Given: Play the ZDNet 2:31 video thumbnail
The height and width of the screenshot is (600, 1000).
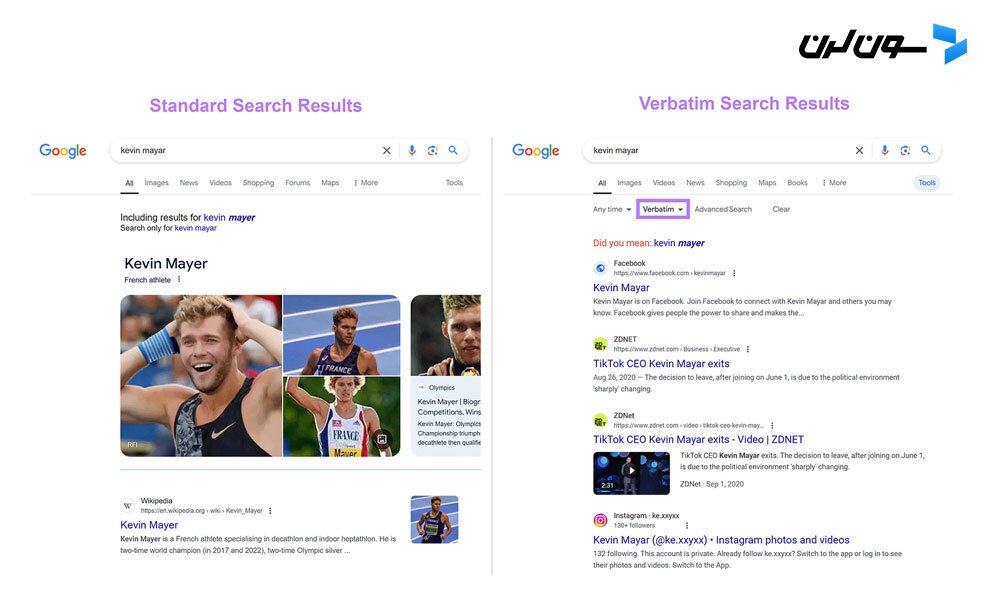Looking at the screenshot, I should pos(631,473).
